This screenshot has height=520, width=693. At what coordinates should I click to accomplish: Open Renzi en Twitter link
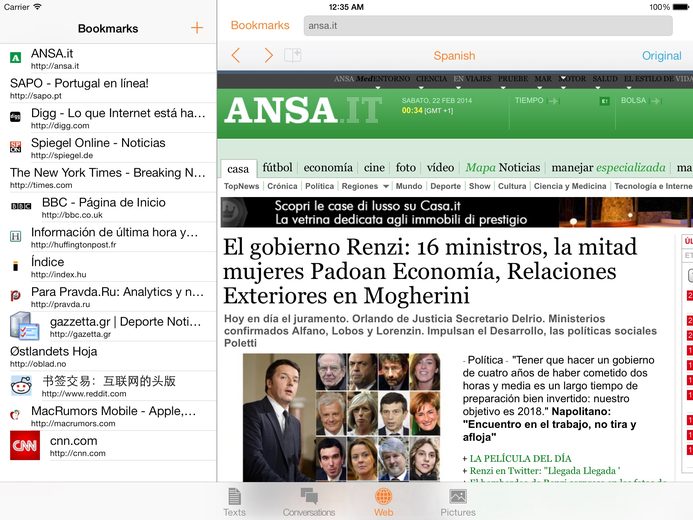click(544, 471)
